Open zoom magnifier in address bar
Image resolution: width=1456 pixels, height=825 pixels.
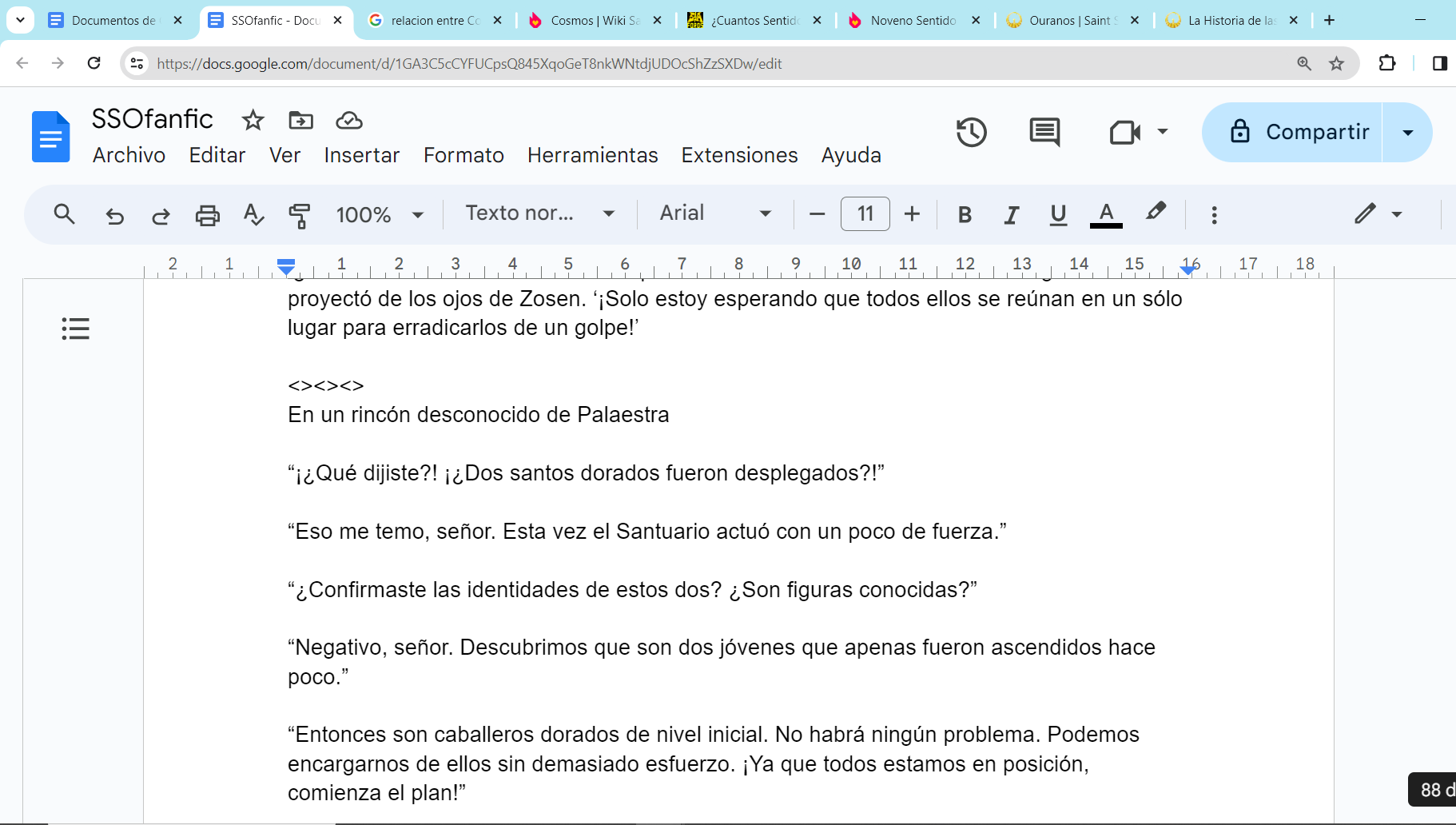[1303, 63]
